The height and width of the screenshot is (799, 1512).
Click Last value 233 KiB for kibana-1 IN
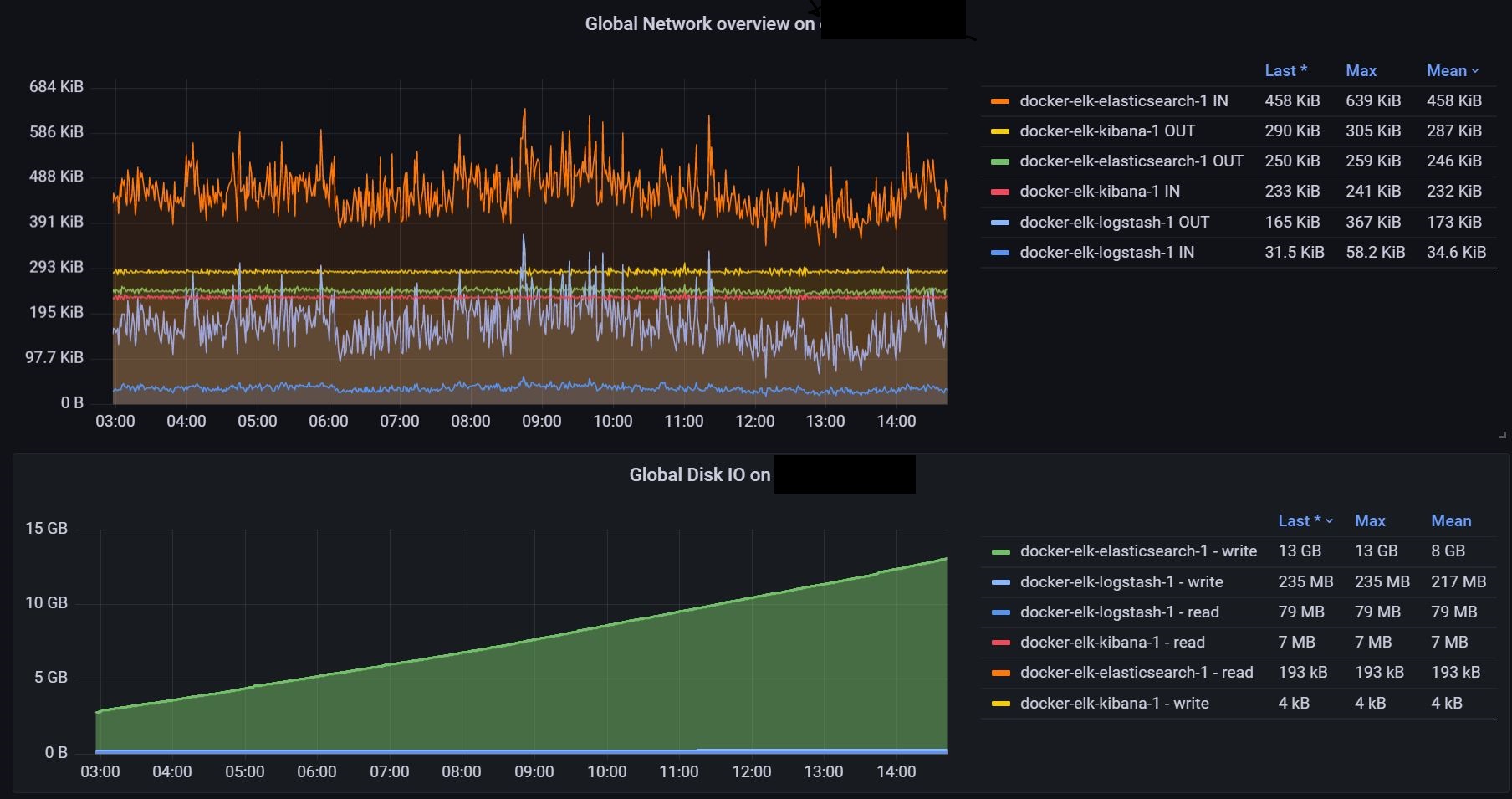pyautogui.click(x=1292, y=192)
